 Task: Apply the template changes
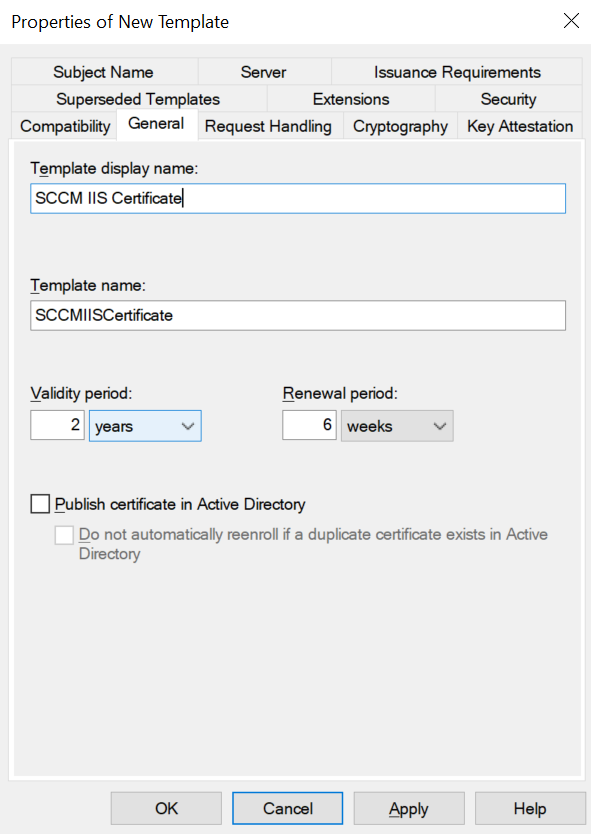[409, 808]
